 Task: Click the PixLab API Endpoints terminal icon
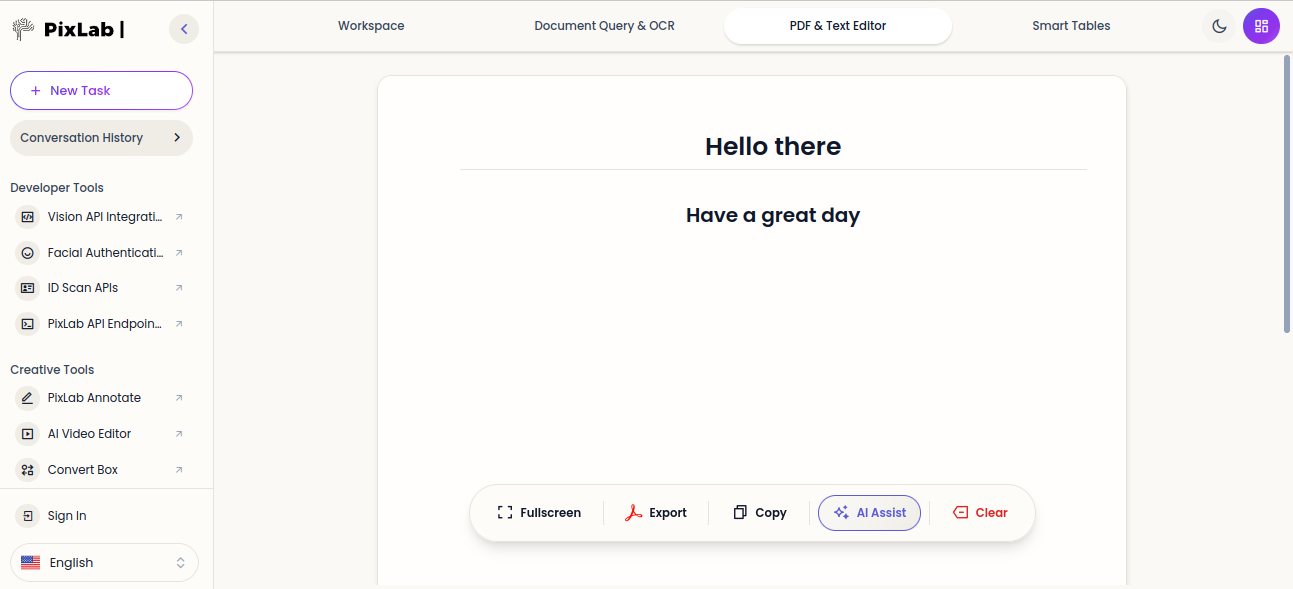point(27,324)
